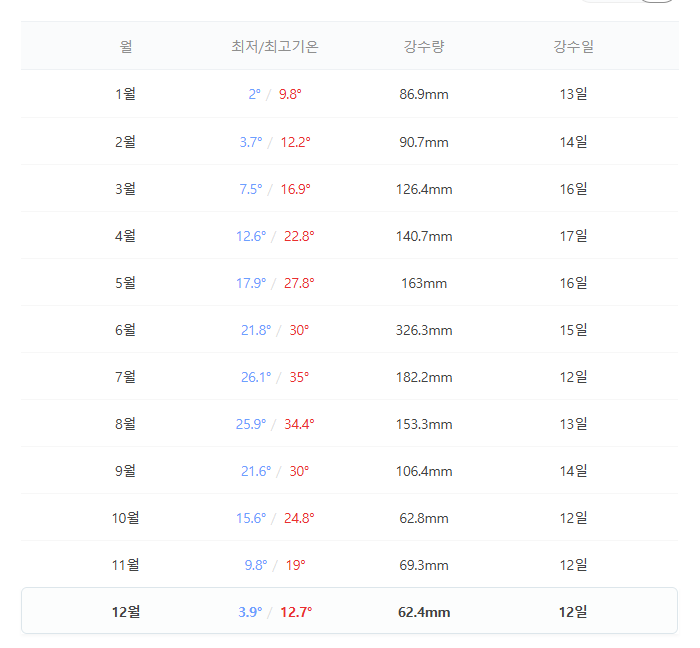The width and height of the screenshot is (700, 648).
Task: Click October high temperature 24.8°
Action: click(299, 518)
